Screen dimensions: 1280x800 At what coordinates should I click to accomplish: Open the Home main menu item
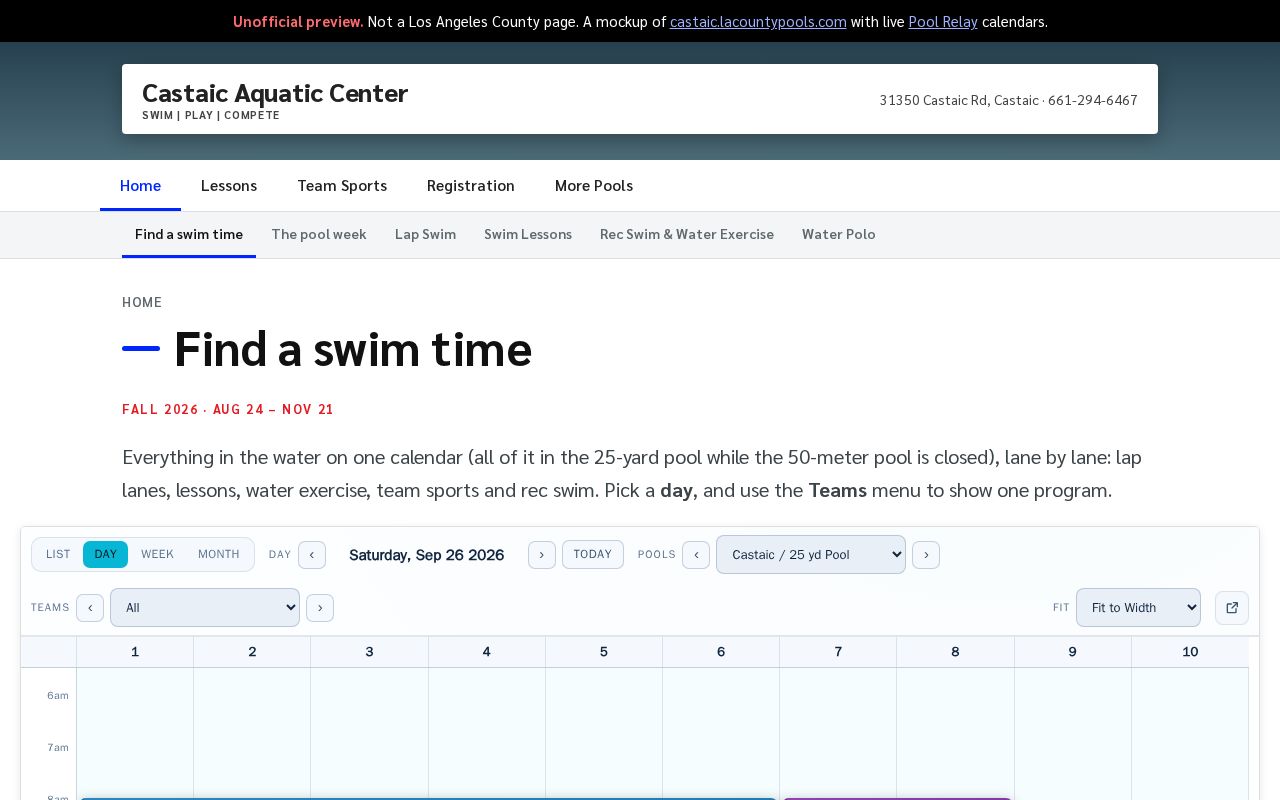point(140,185)
